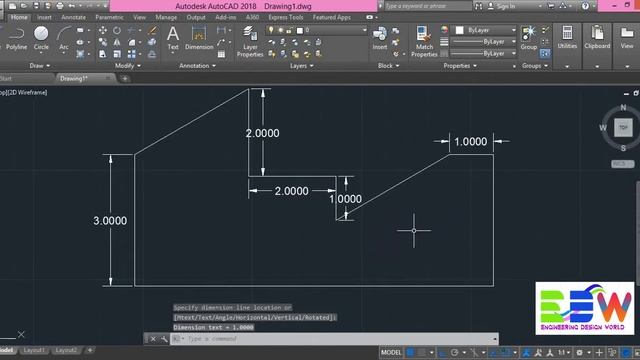Open the Parametric ribbon tab

click(109, 17)
